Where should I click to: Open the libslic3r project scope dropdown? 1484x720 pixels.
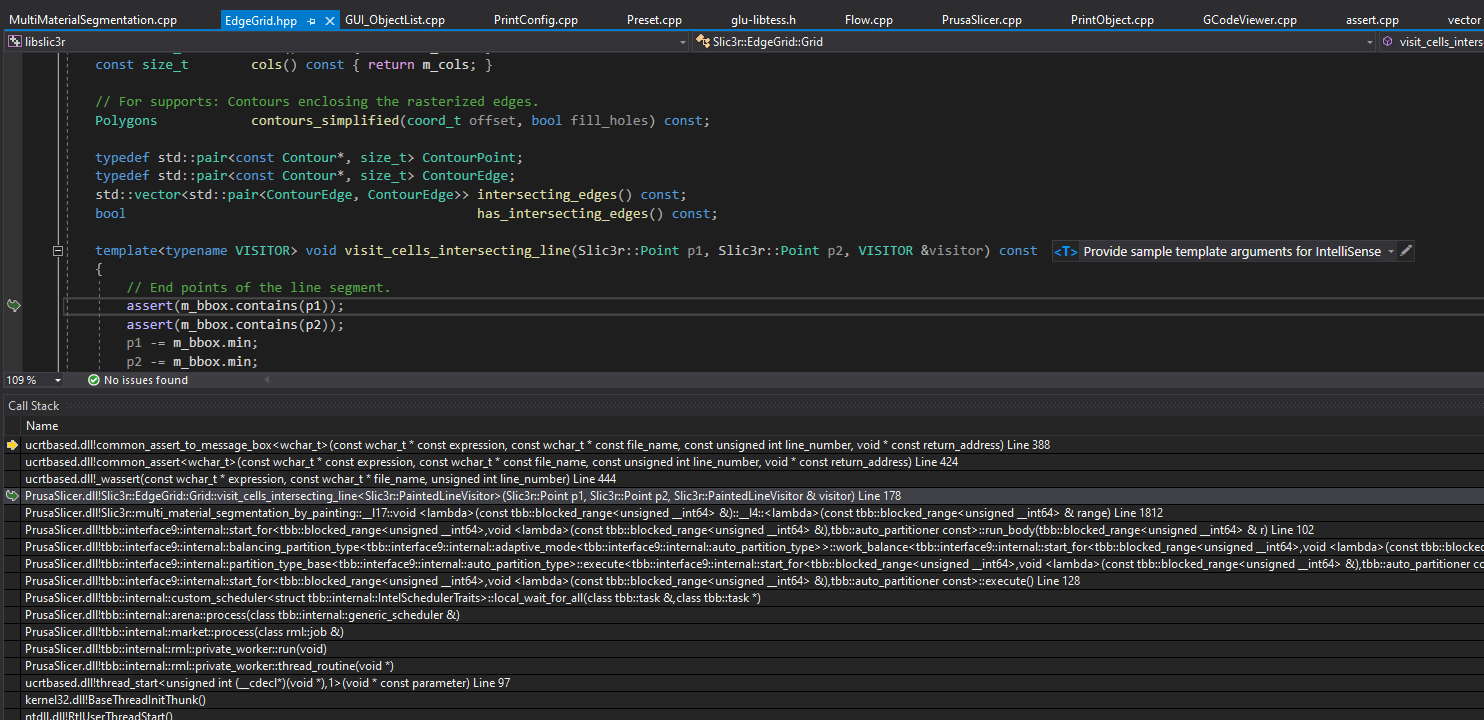[683, 42]
